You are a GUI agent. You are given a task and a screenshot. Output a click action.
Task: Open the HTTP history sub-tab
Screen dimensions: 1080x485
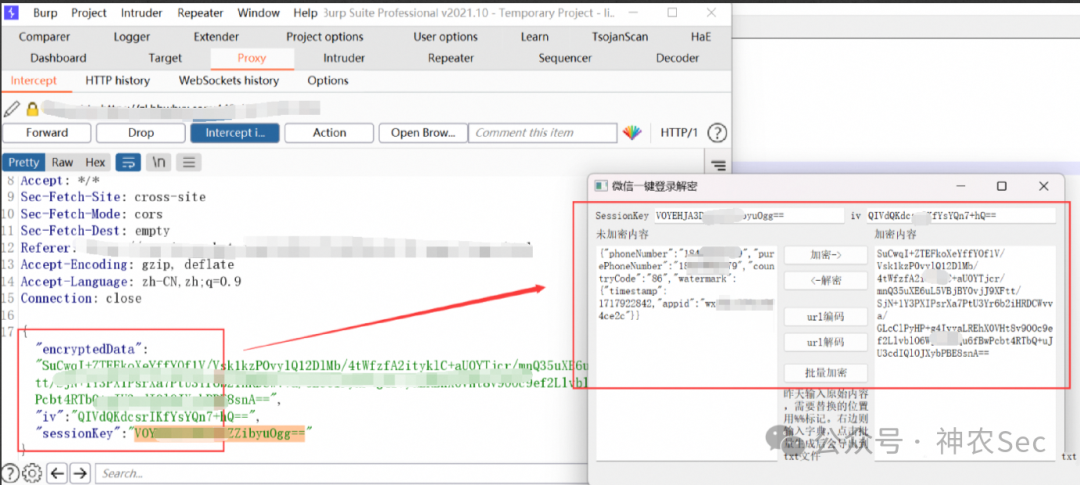click(x=117, y=81)
